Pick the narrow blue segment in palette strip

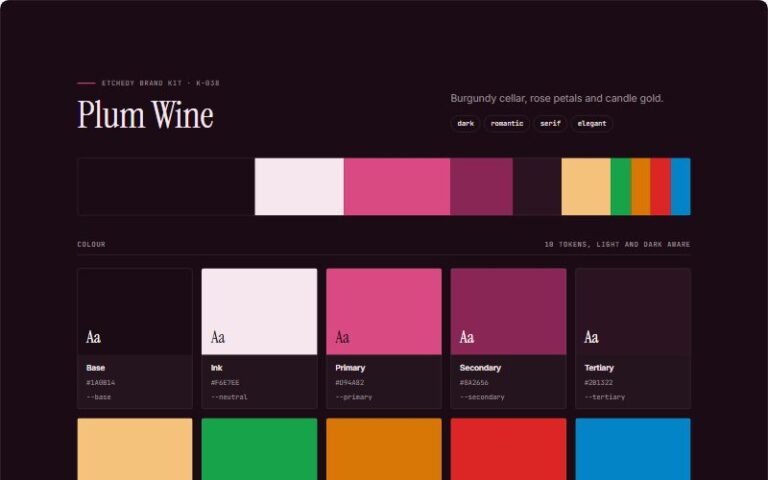pos(680,187)
